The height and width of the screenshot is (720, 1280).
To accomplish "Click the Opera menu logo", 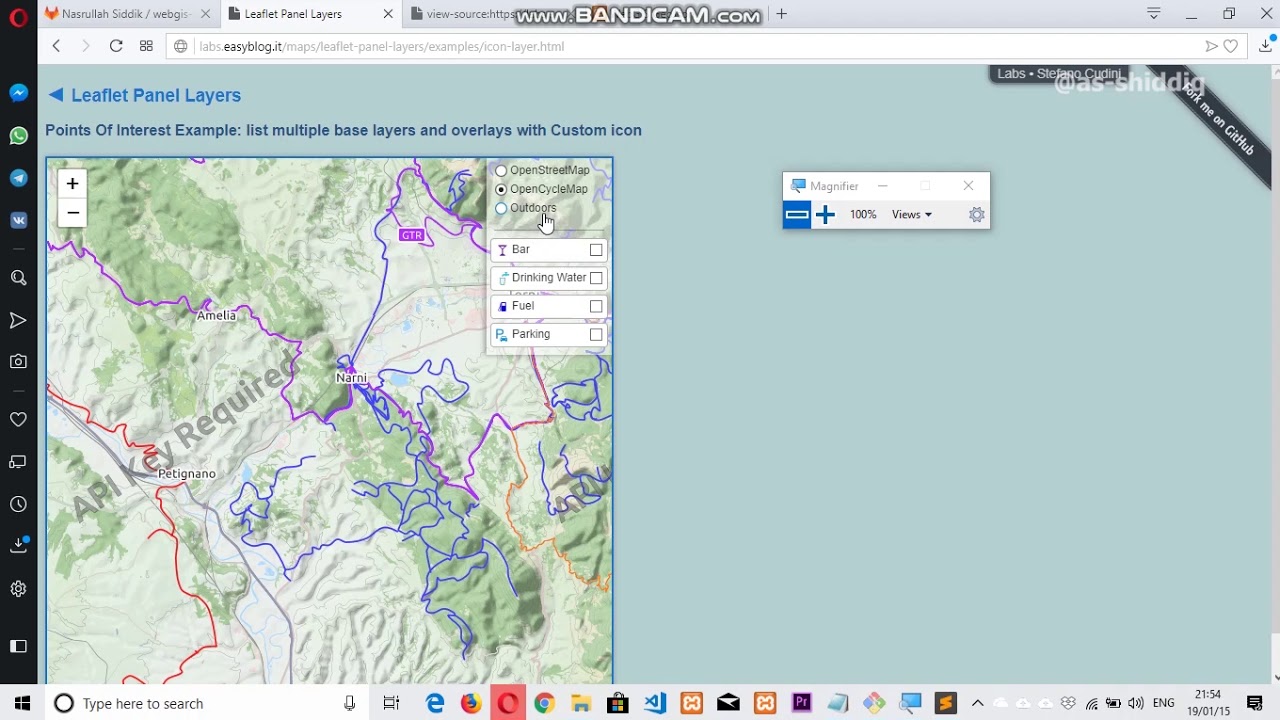I will pyautogui.click(x=18, y=17).
